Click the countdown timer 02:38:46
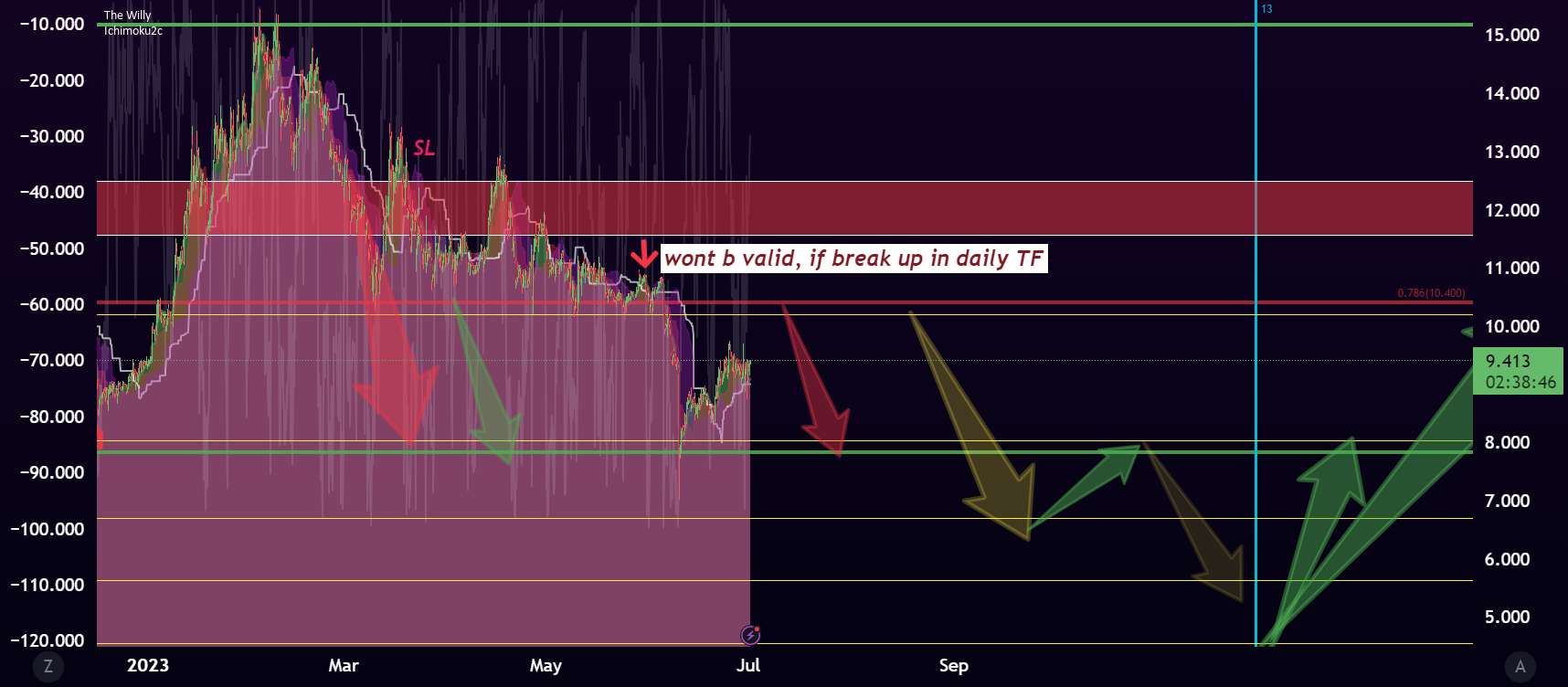The height and width of the screenshot is (687, 1568). click(x=1520, y=383)
